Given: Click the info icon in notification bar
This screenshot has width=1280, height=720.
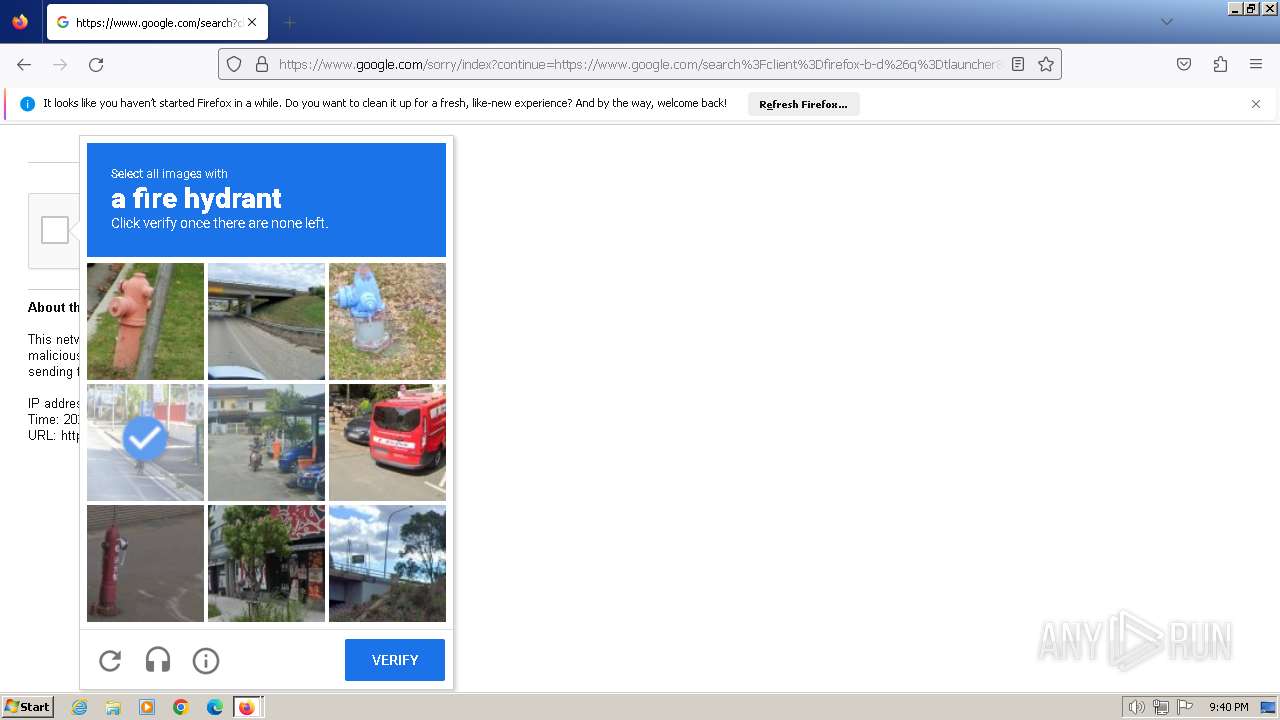Looking at the screenshot, I should (x=27, y=104).
